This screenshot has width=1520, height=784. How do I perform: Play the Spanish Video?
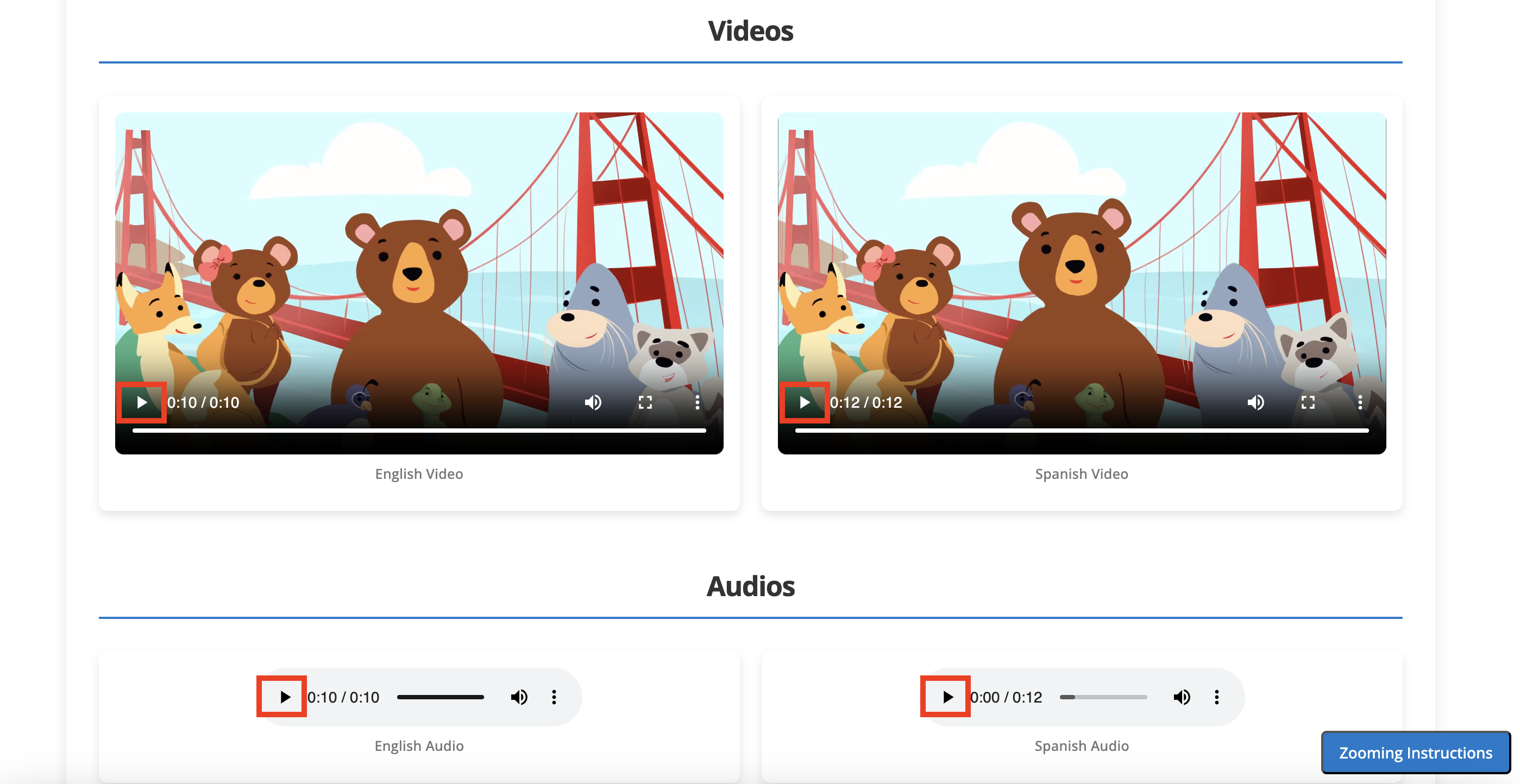click(804, 402)
